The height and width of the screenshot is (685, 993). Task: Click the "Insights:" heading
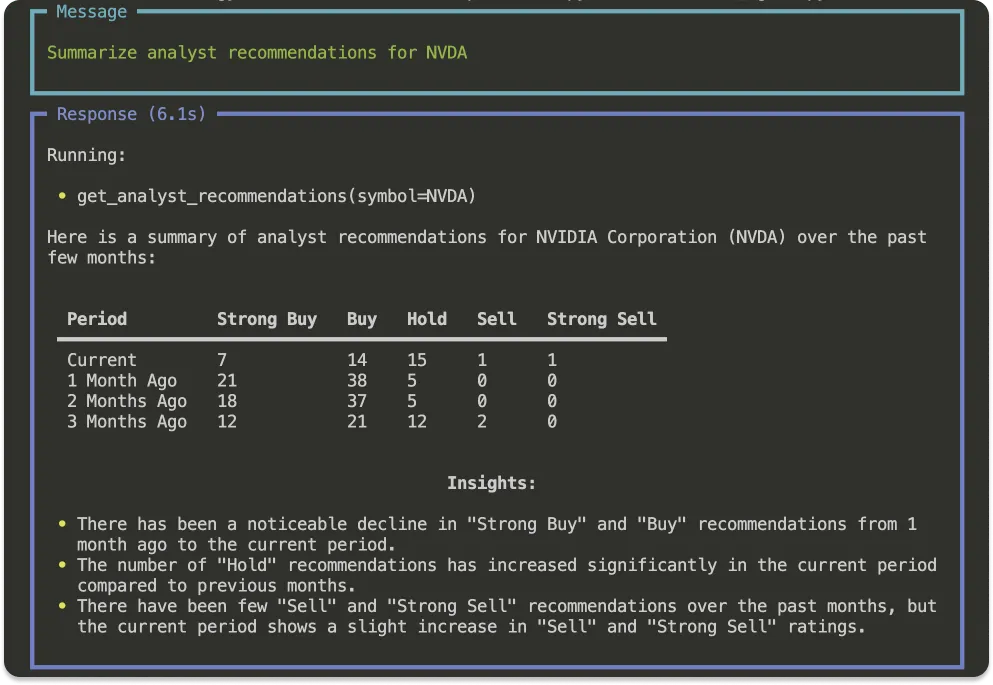[x=491, y=483]
